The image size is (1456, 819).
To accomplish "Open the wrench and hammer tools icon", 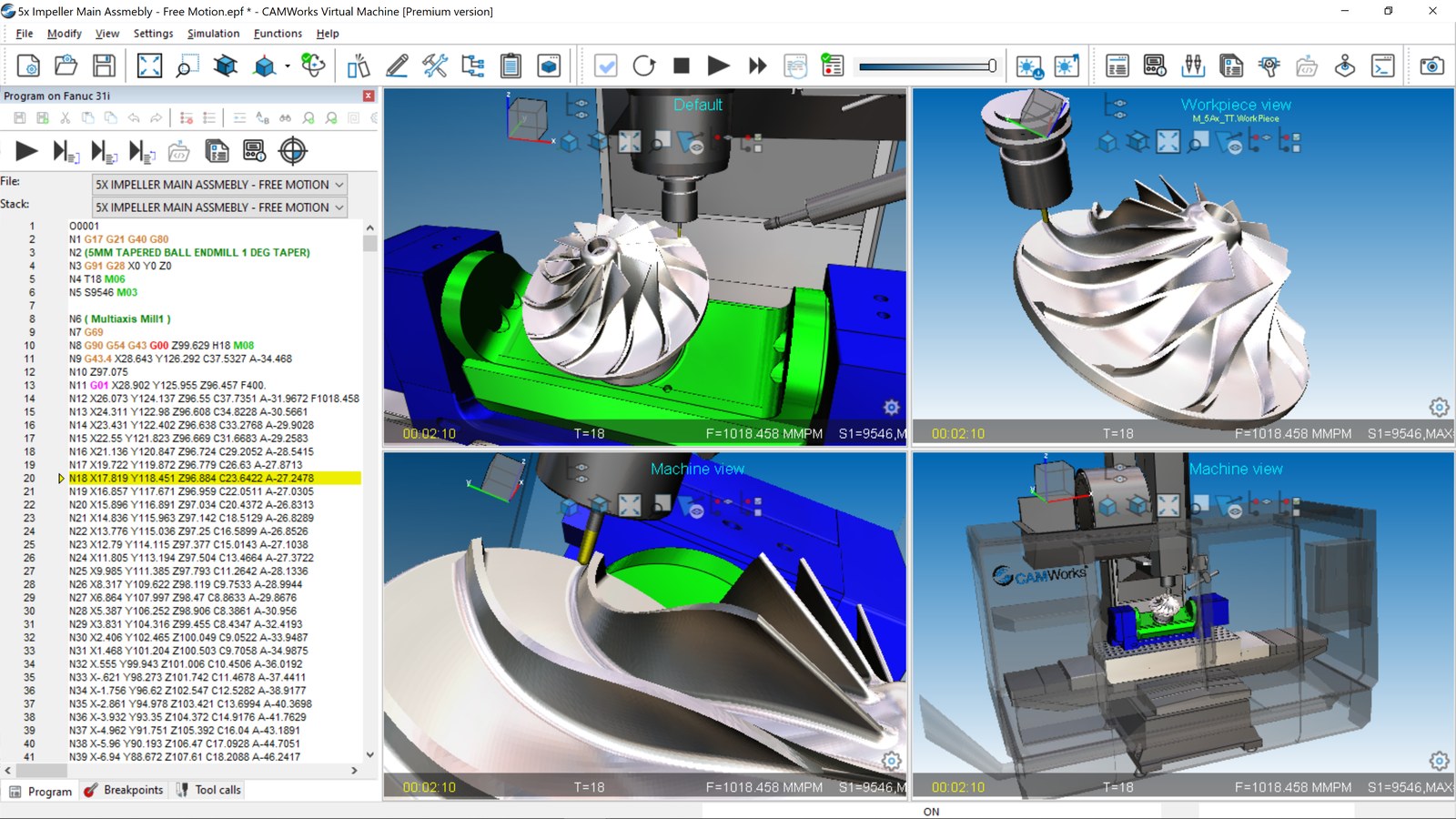I will click(x=435, y=66).
